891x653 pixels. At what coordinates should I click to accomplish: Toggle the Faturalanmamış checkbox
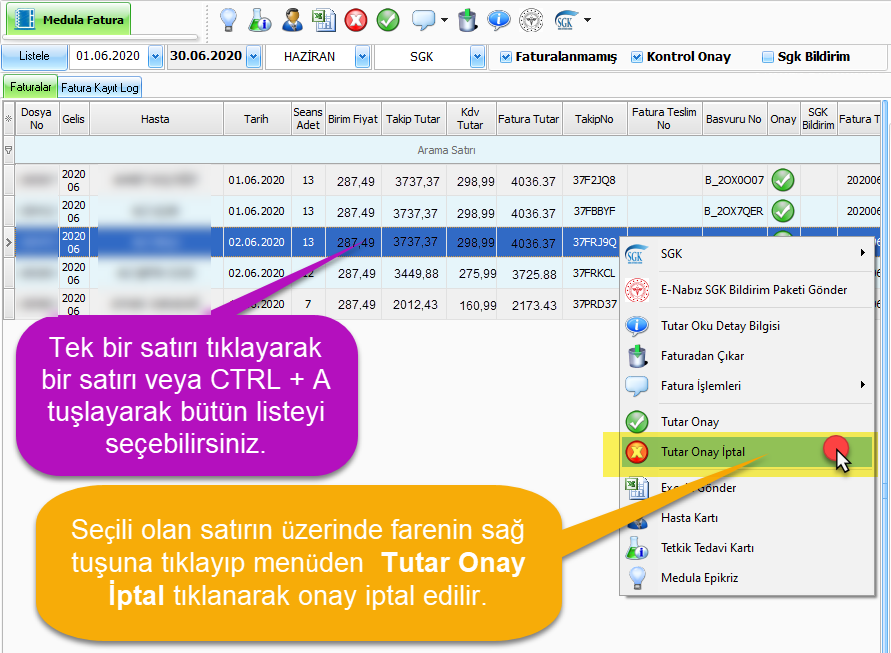[505, 57]
